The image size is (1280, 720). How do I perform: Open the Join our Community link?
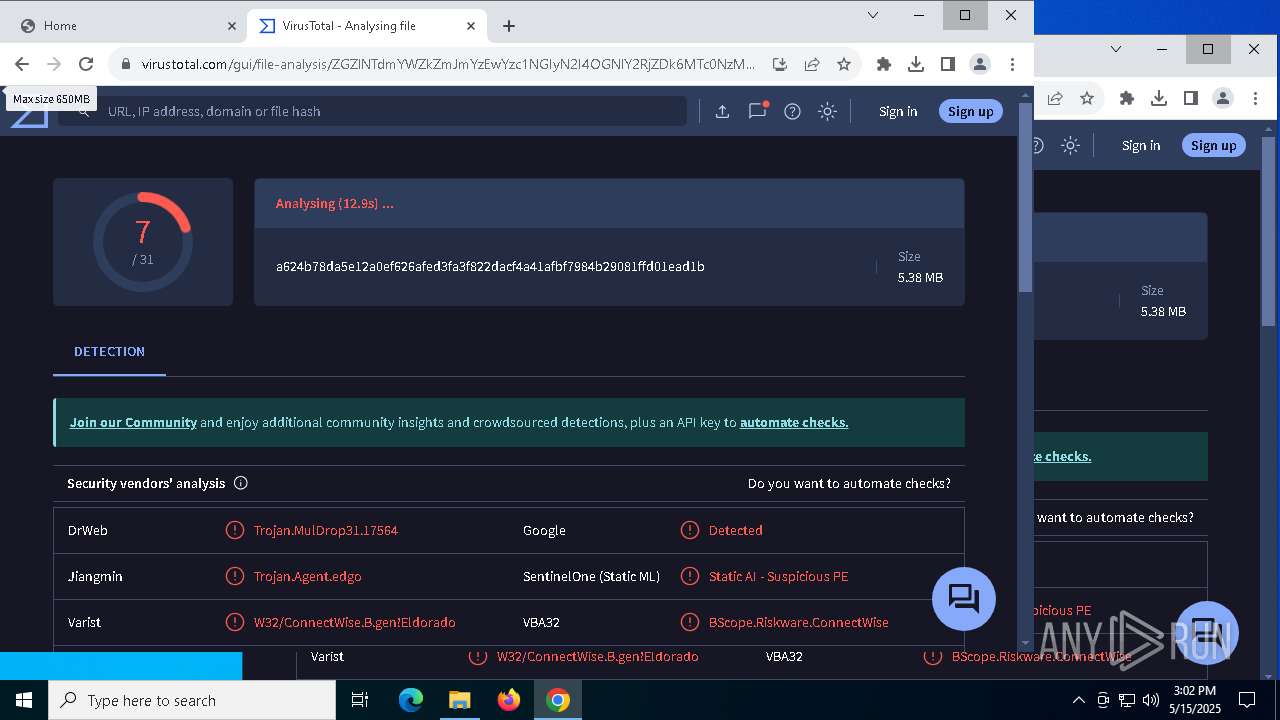pyautogui.click(x=133, y=422)
